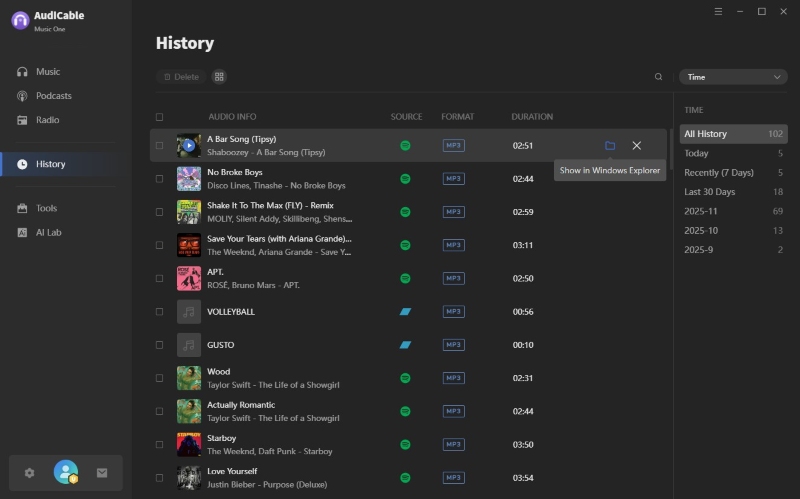Click the search magnifier icon
The width and height of the screenshot is (800, 499).
659,77
